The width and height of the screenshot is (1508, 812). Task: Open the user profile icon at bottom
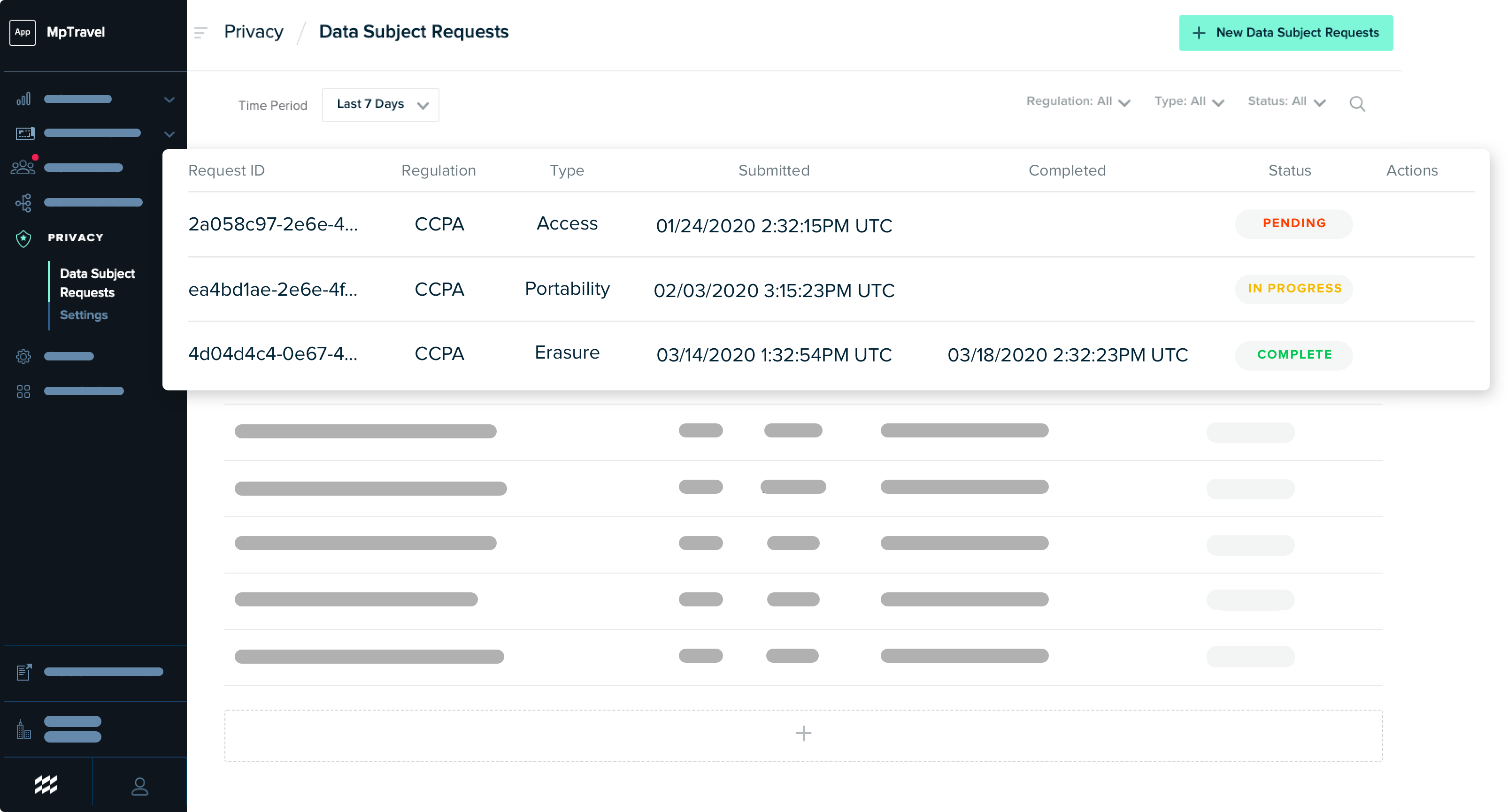(x=139, y=786)
